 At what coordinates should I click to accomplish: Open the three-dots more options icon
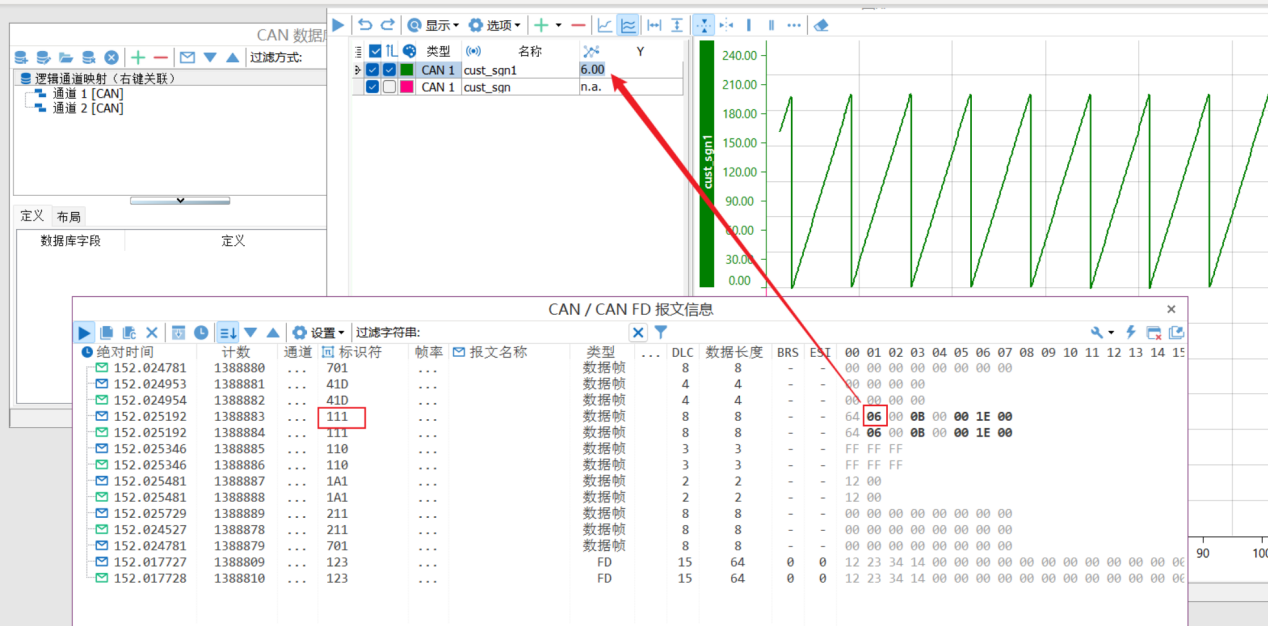[x=794, y=25]
